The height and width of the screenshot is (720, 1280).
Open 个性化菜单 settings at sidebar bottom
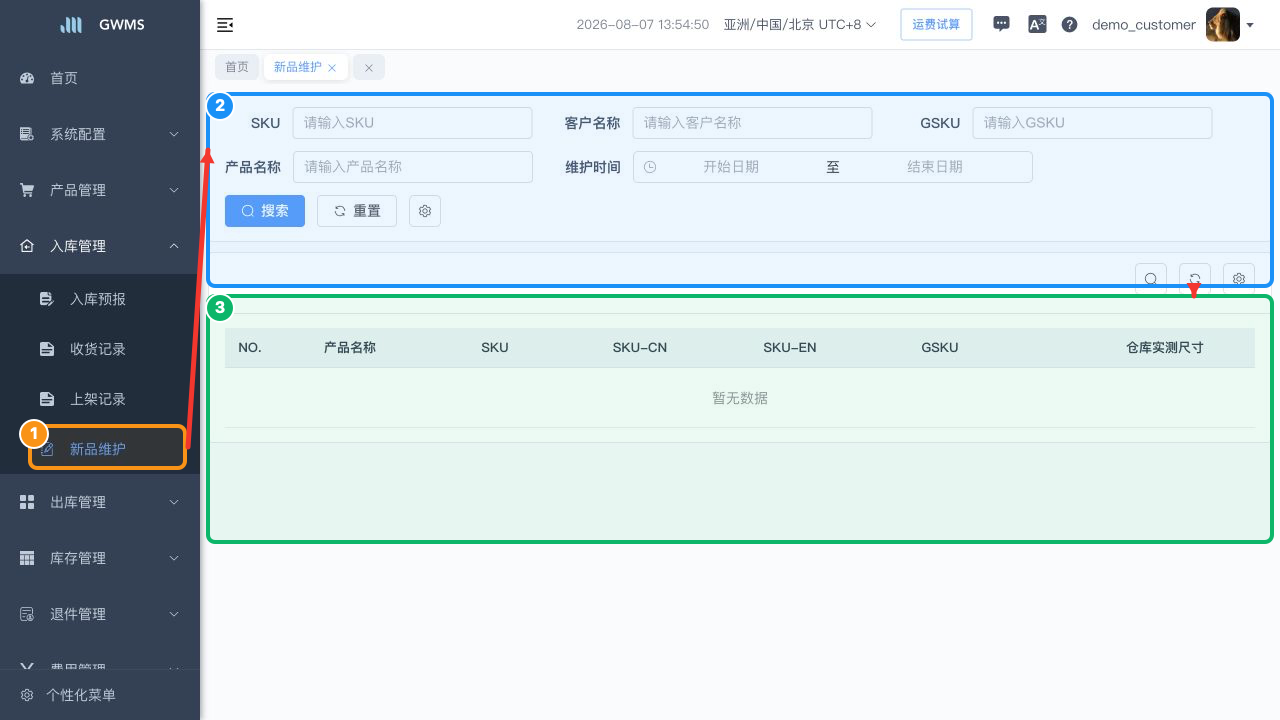pyautogui.click(x=100, y=695)
